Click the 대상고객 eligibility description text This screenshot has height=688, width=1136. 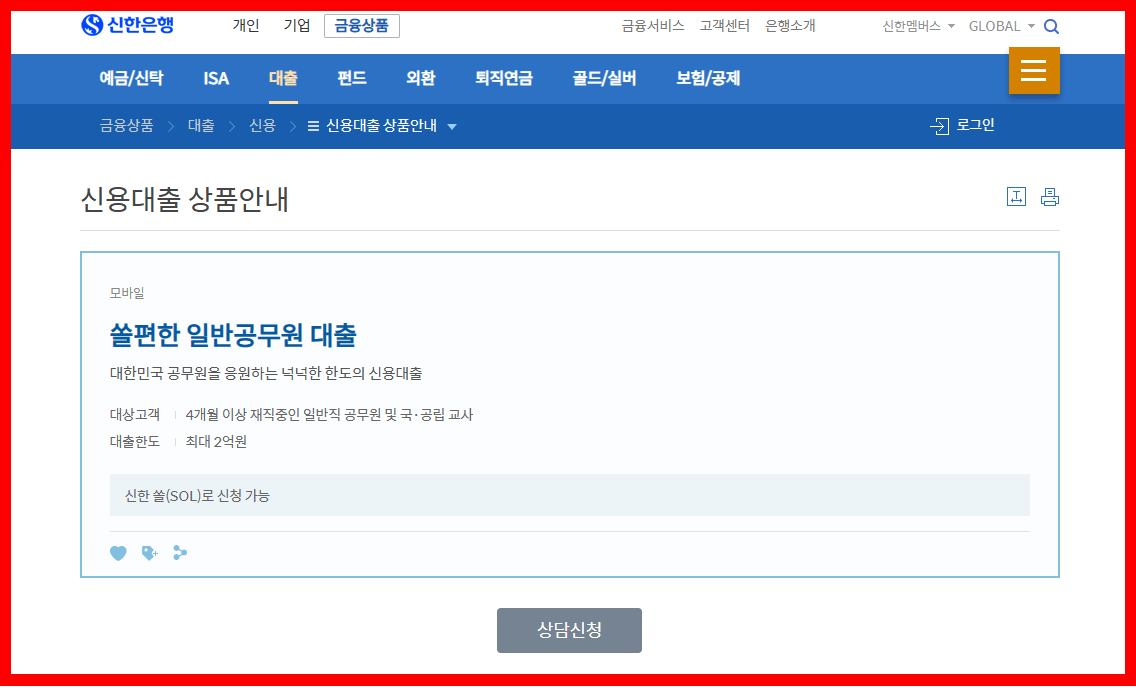click(x=330, y=415)
